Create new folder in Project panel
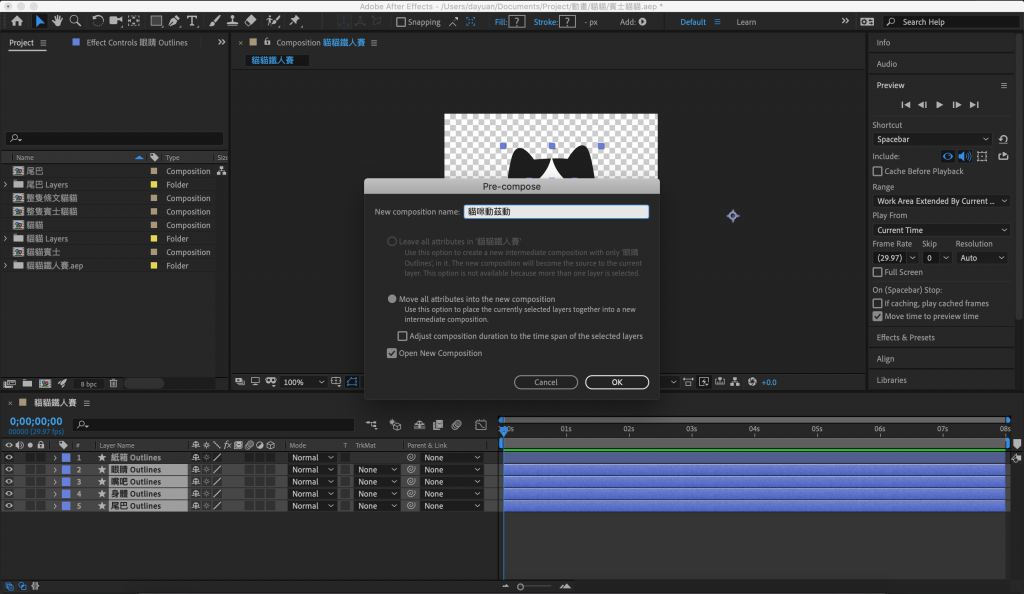 point(27,384)
